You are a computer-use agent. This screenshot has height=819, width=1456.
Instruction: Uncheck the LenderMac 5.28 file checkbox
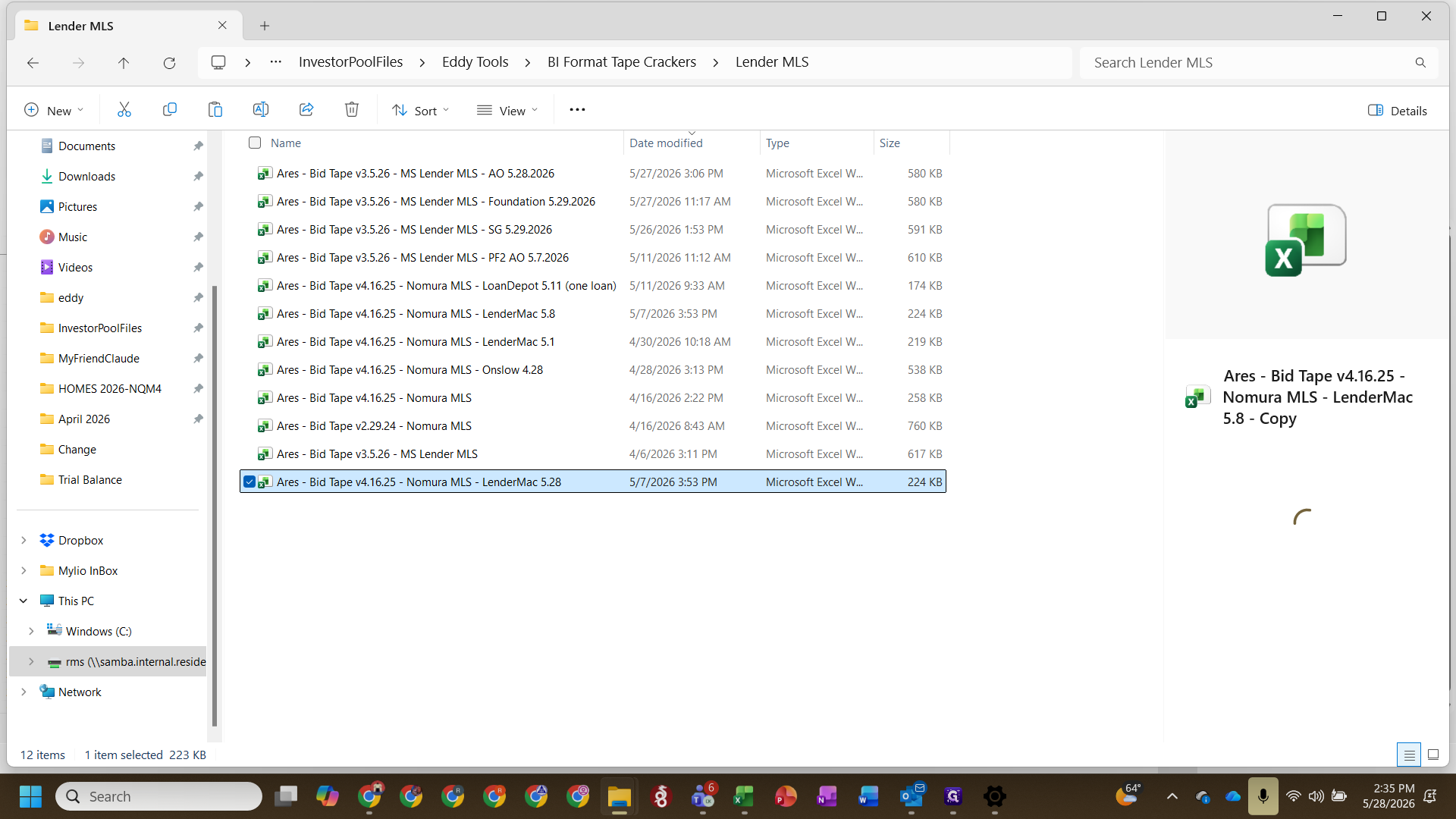point(249,482)
